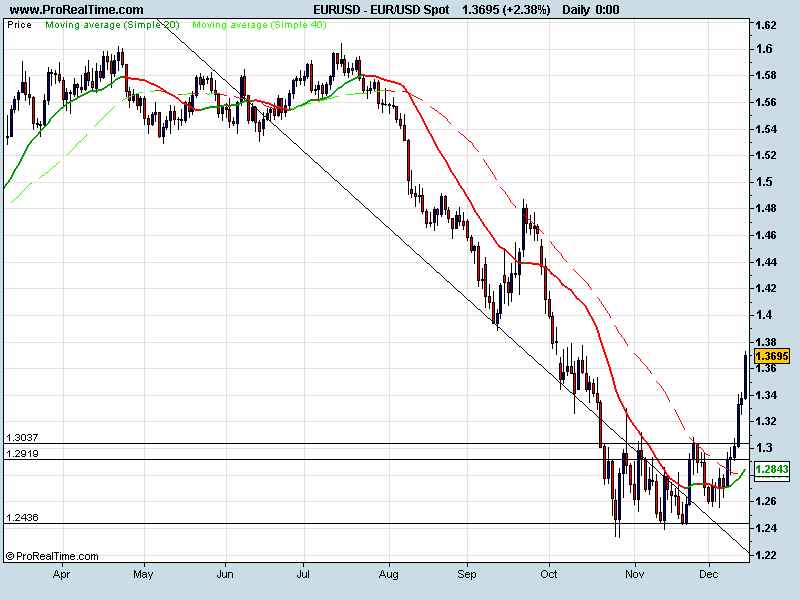Select the 1.3037 horizontal line label

pos(22,437)
